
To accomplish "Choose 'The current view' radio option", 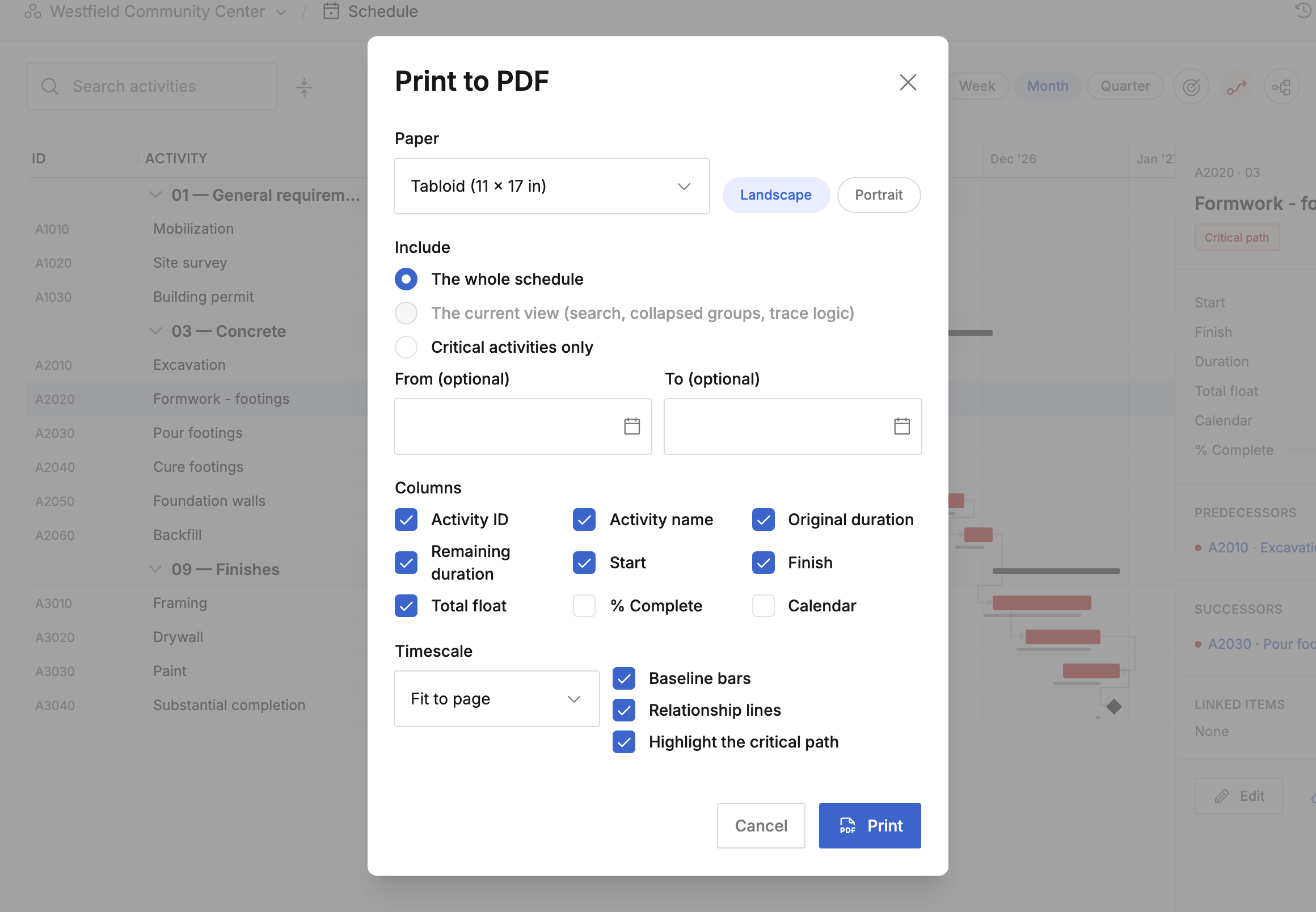I will tap(406, 313).
